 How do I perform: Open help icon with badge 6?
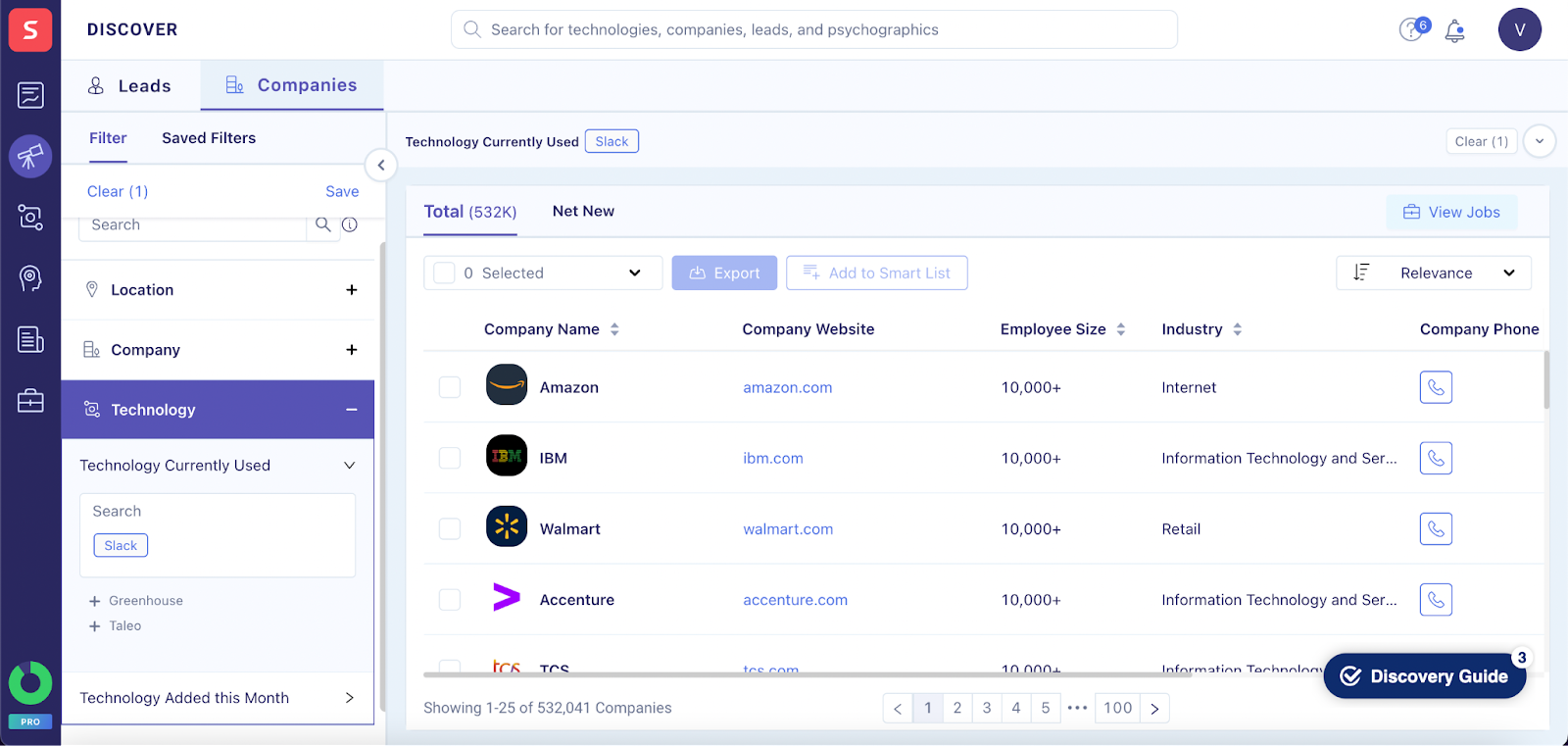(1413, 28)
